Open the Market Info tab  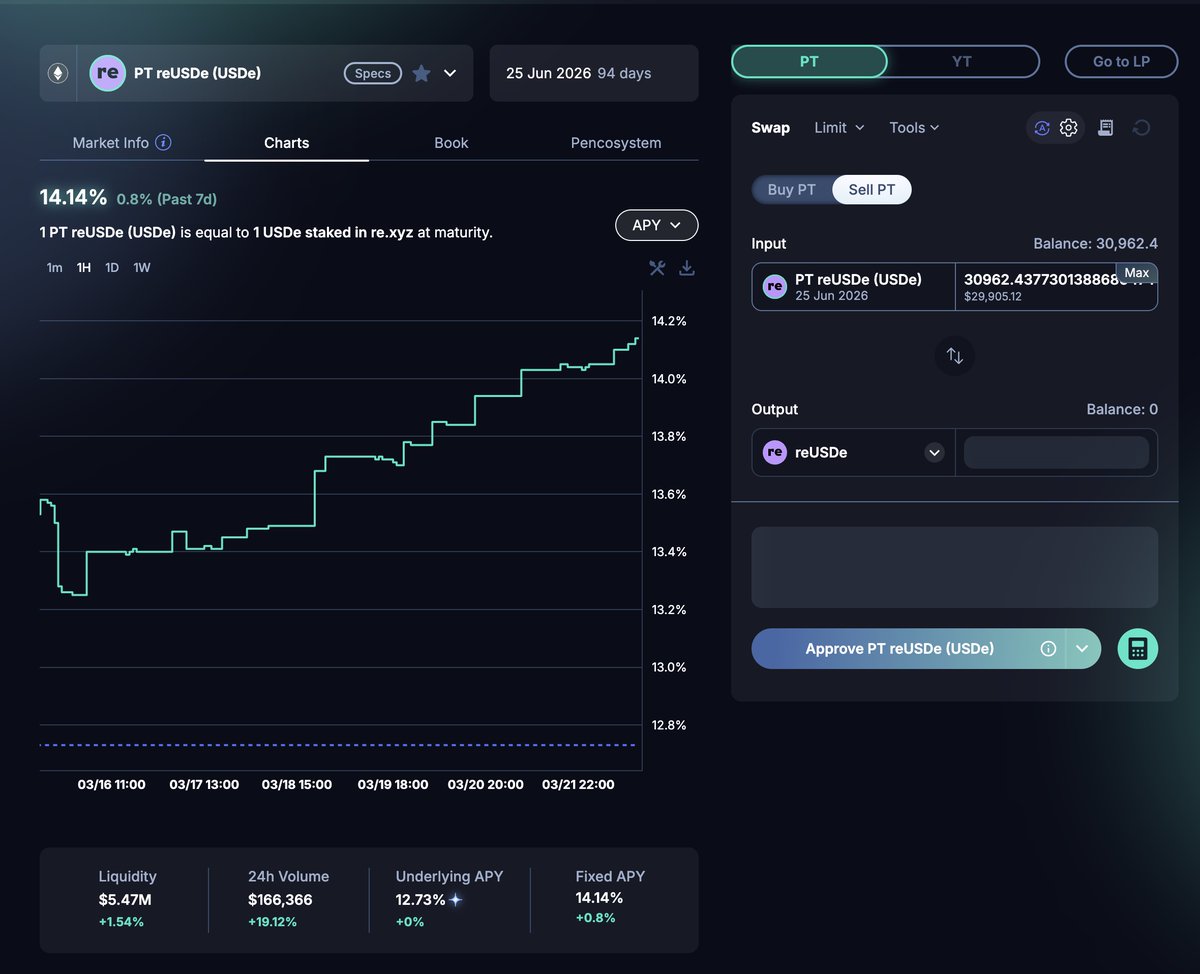(122, 143)
